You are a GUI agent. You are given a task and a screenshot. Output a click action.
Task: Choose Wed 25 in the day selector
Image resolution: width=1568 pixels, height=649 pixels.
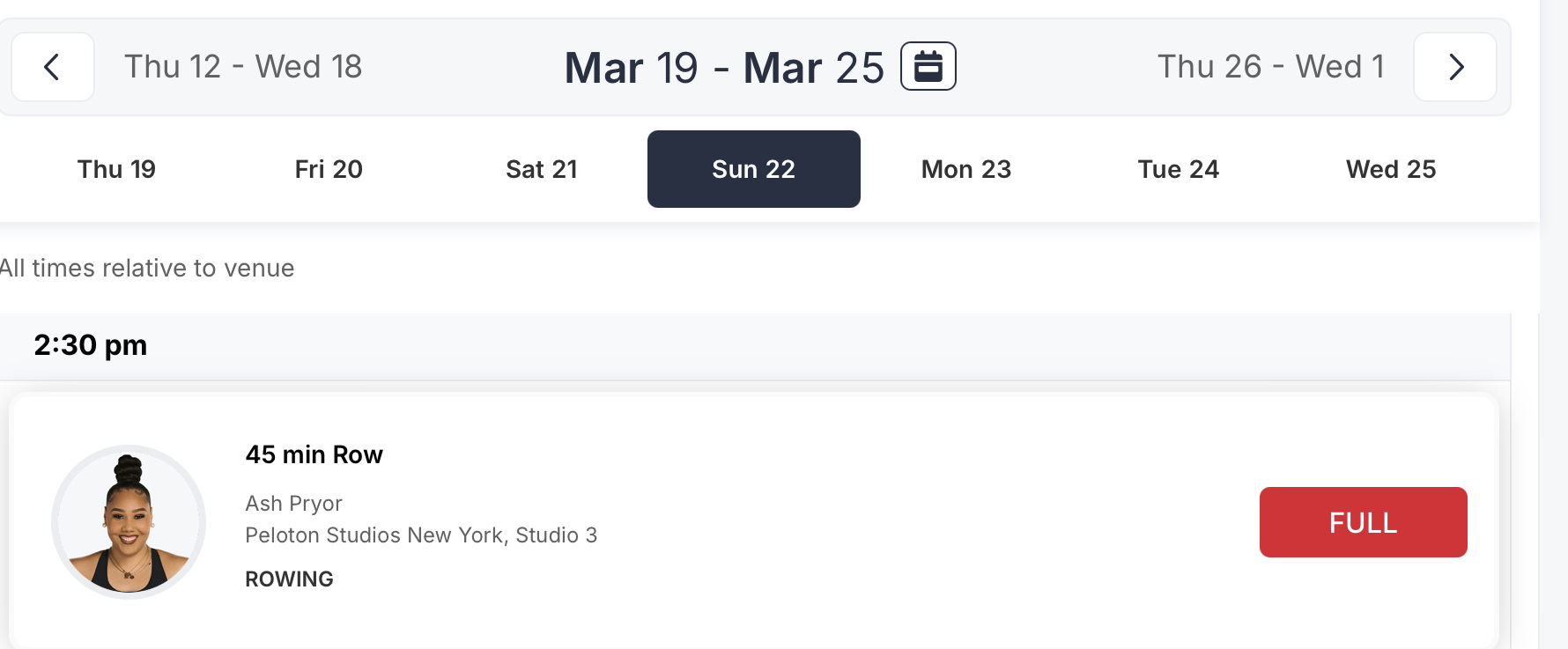[1391, 169]
